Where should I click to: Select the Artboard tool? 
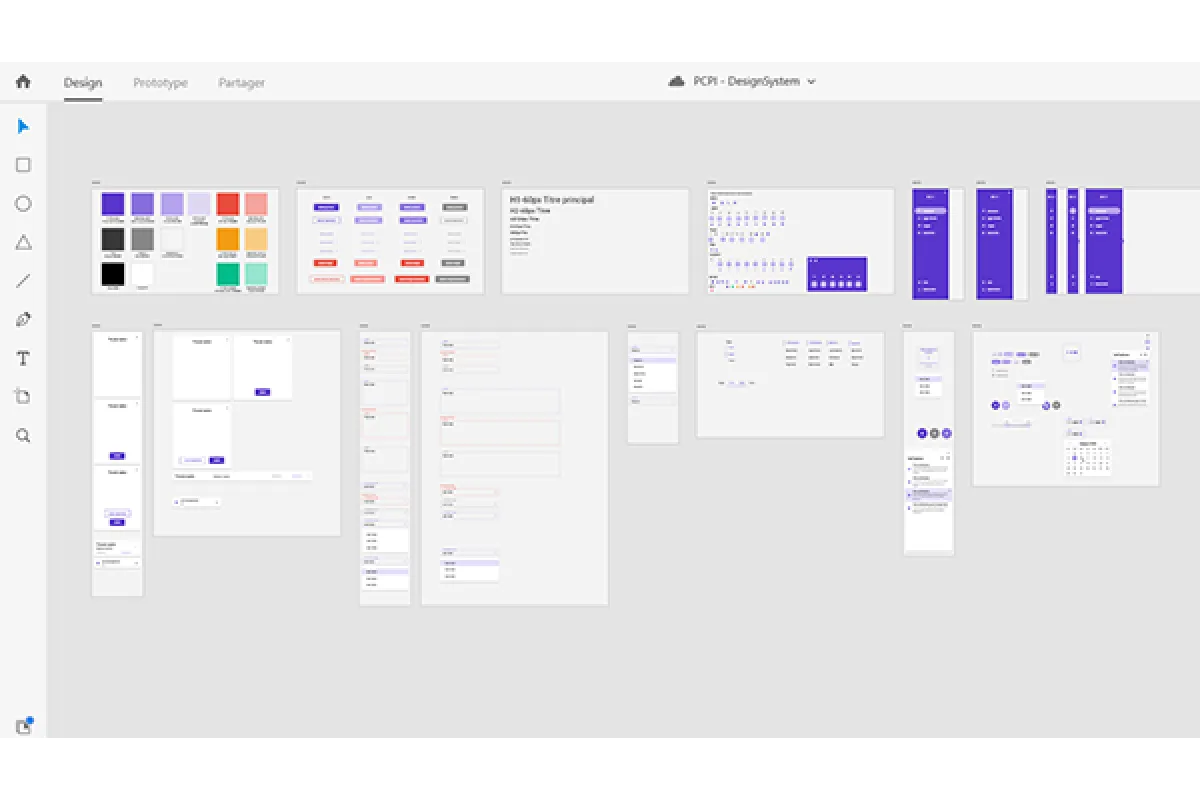click(x=23, y=395)
